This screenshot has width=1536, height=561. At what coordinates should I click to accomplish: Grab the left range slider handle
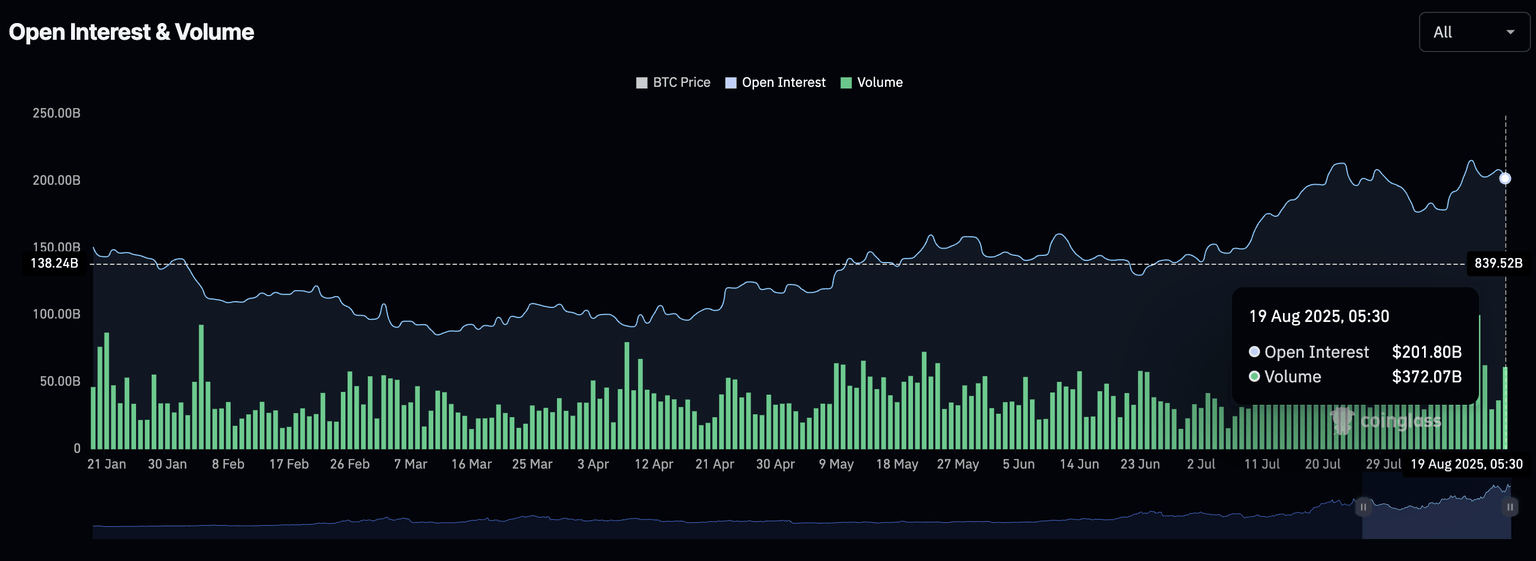tap(1362, 507)
